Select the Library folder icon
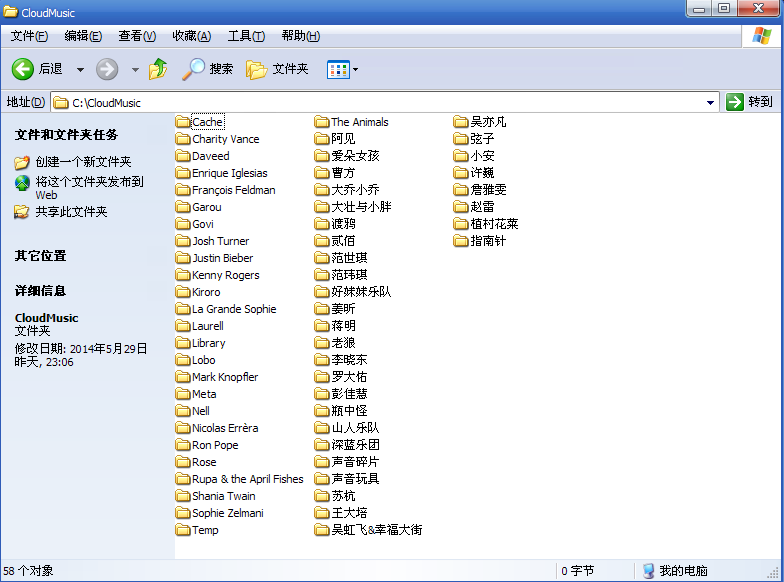This screenshot has width=784, height=582. (x=183, y=343)
